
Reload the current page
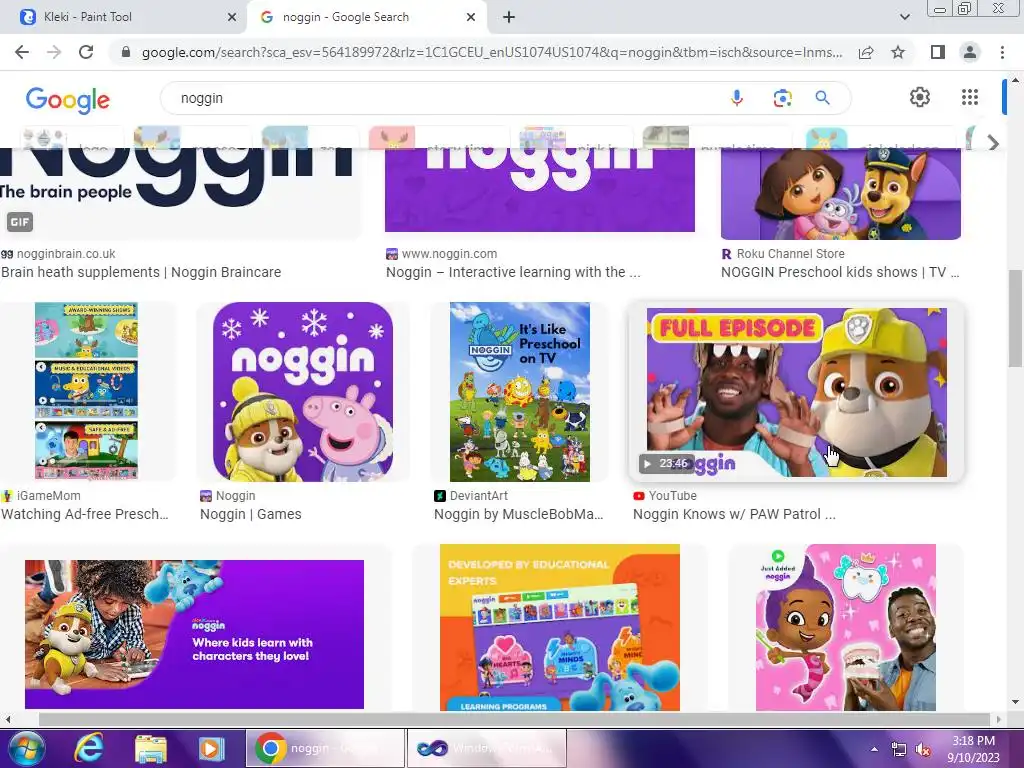(x=86, y=52)
